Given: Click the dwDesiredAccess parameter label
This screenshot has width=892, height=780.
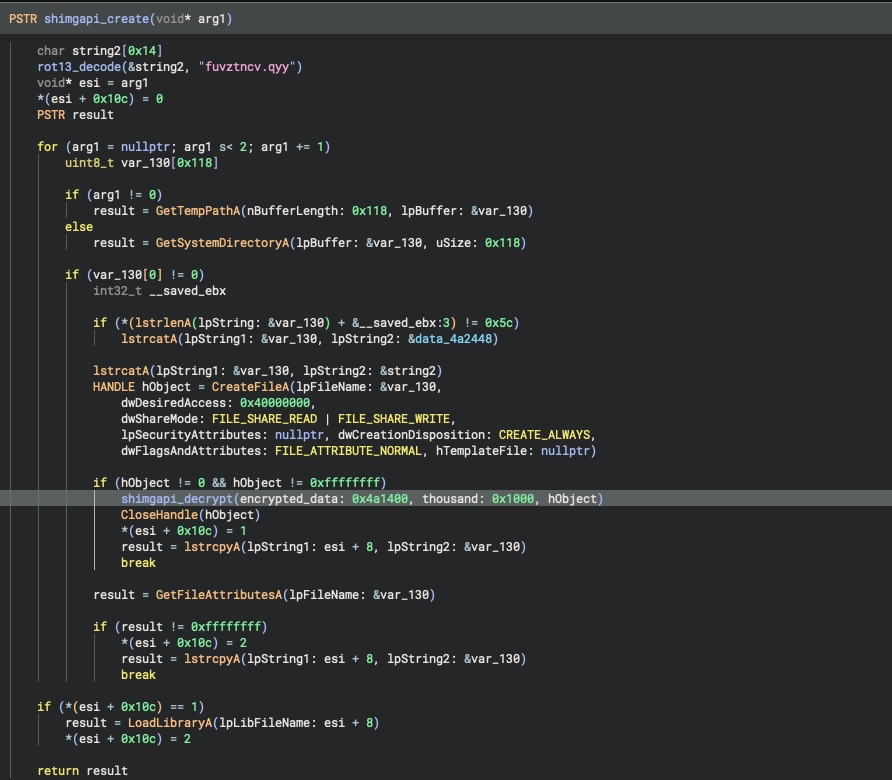Looking at the screenshot, I should click(174, 403).
